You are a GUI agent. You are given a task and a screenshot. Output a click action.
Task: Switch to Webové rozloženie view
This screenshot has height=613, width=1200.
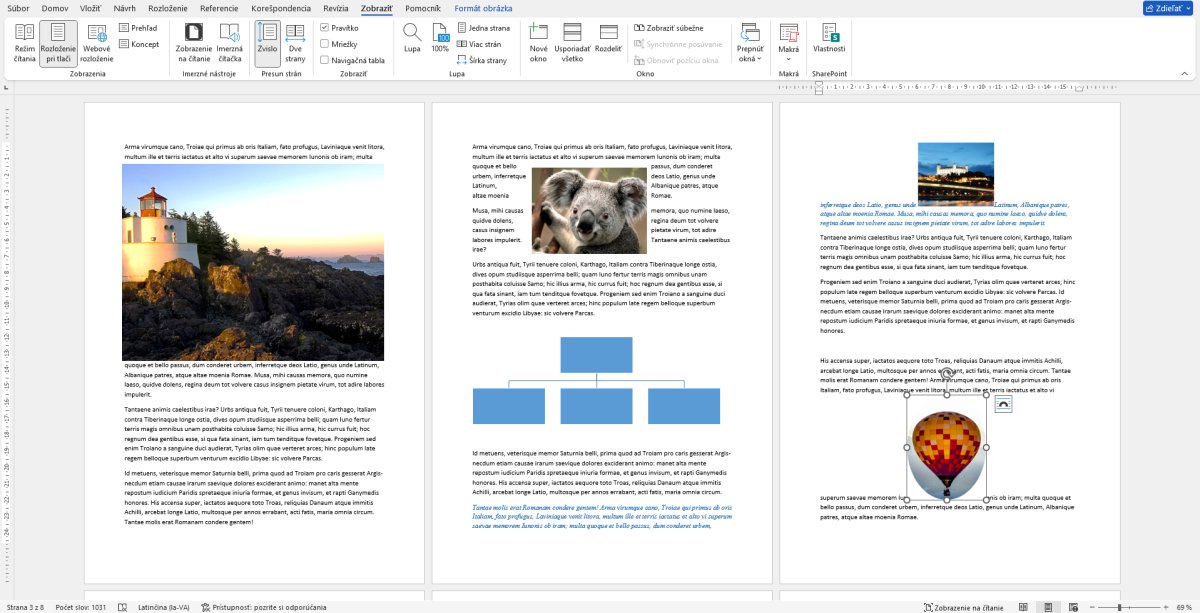(x=97, y=42)
